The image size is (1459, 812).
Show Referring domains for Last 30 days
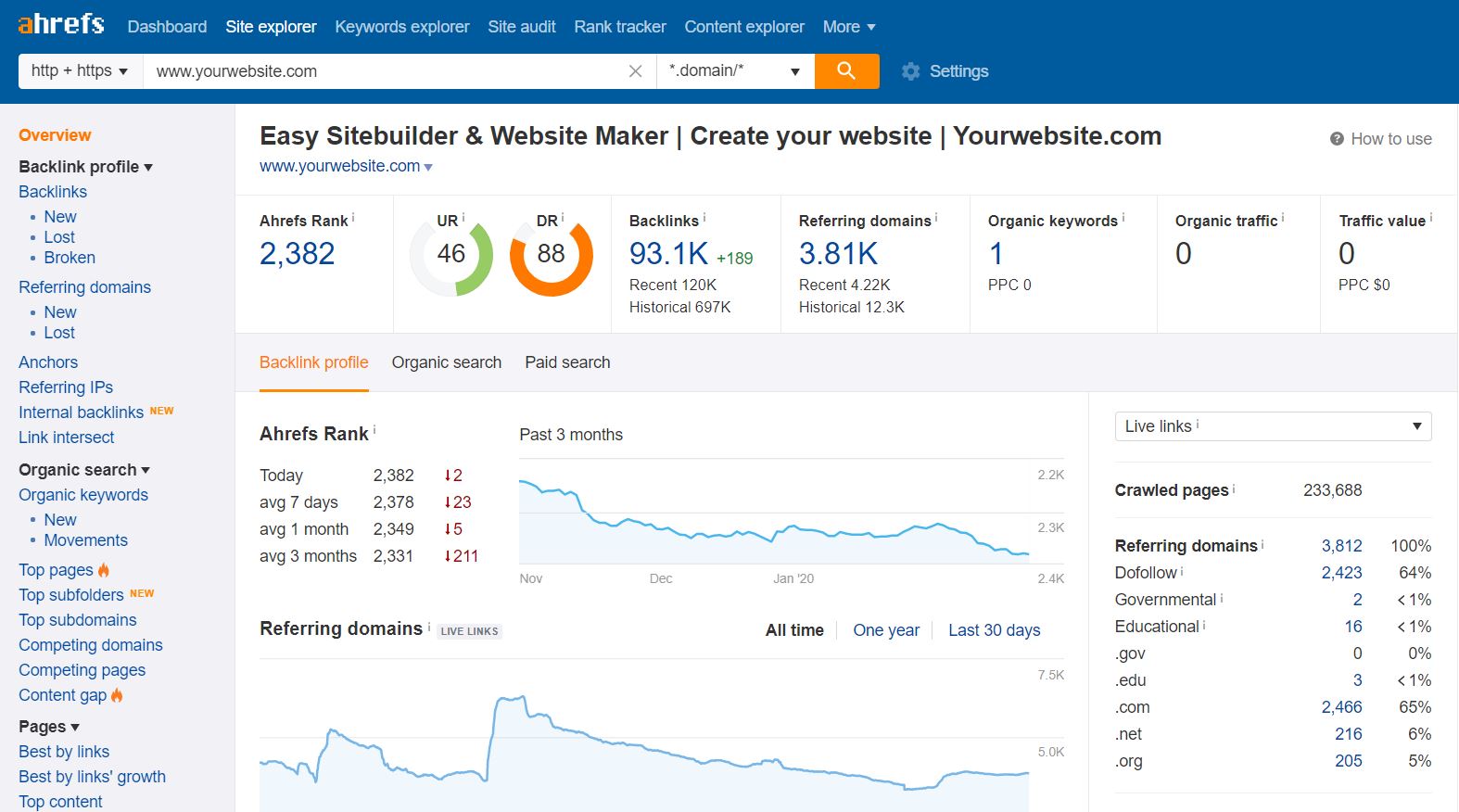click(x=995, y=630)
